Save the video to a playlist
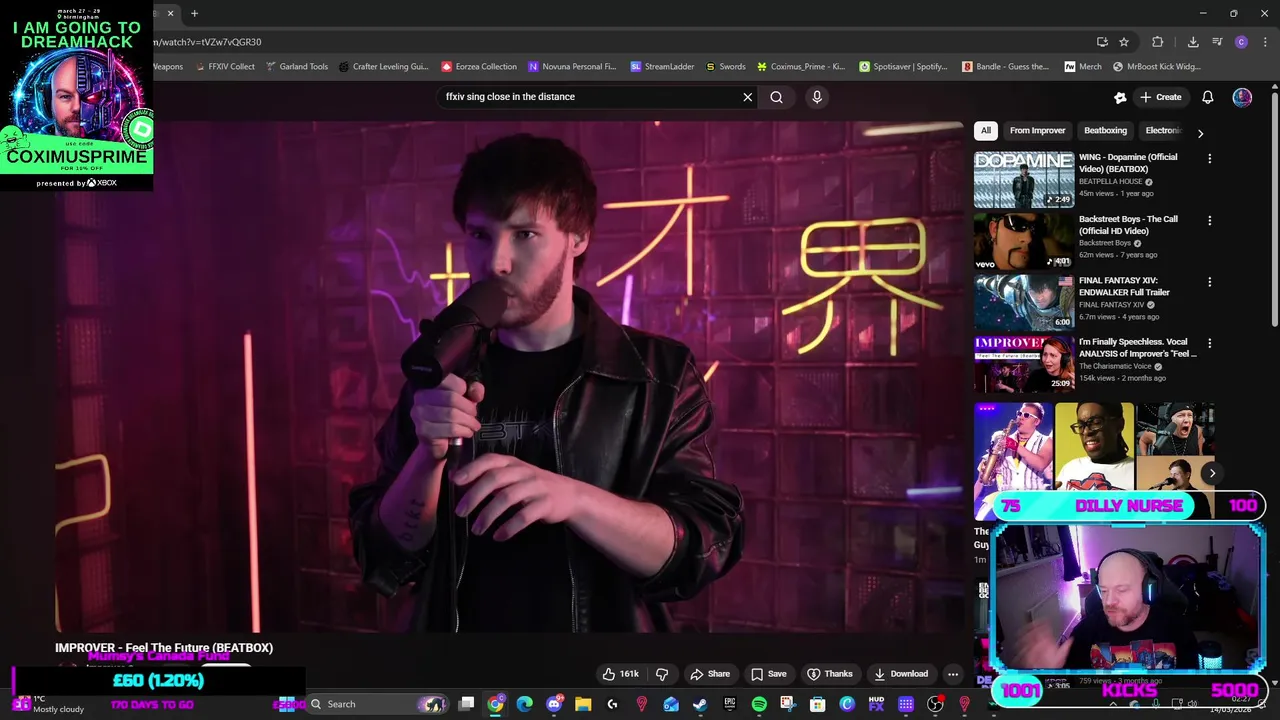 pos(768,674)
